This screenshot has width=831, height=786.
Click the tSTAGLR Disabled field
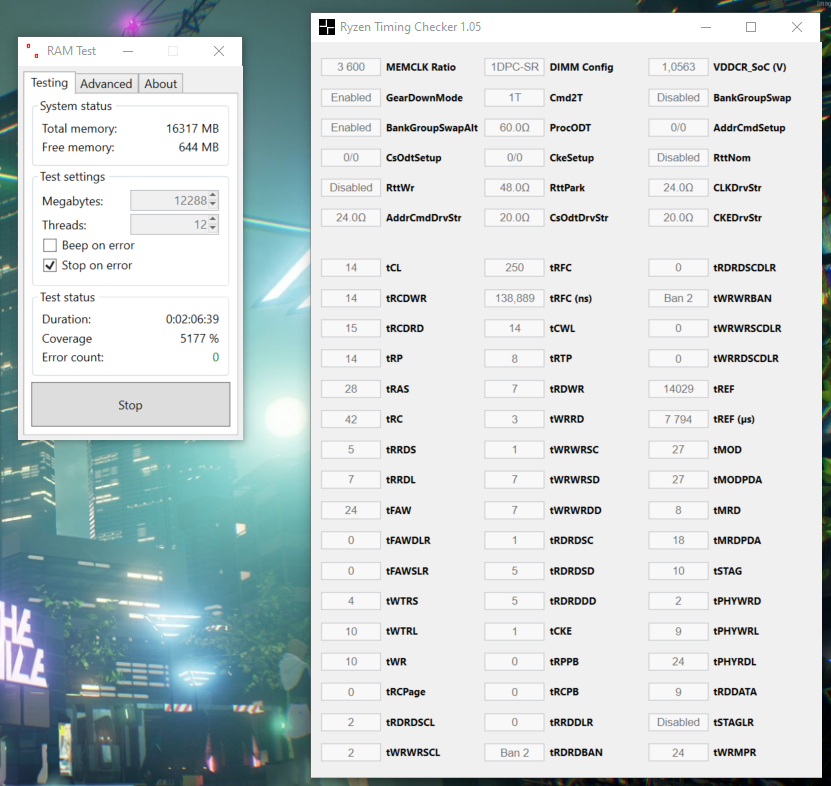678,722
